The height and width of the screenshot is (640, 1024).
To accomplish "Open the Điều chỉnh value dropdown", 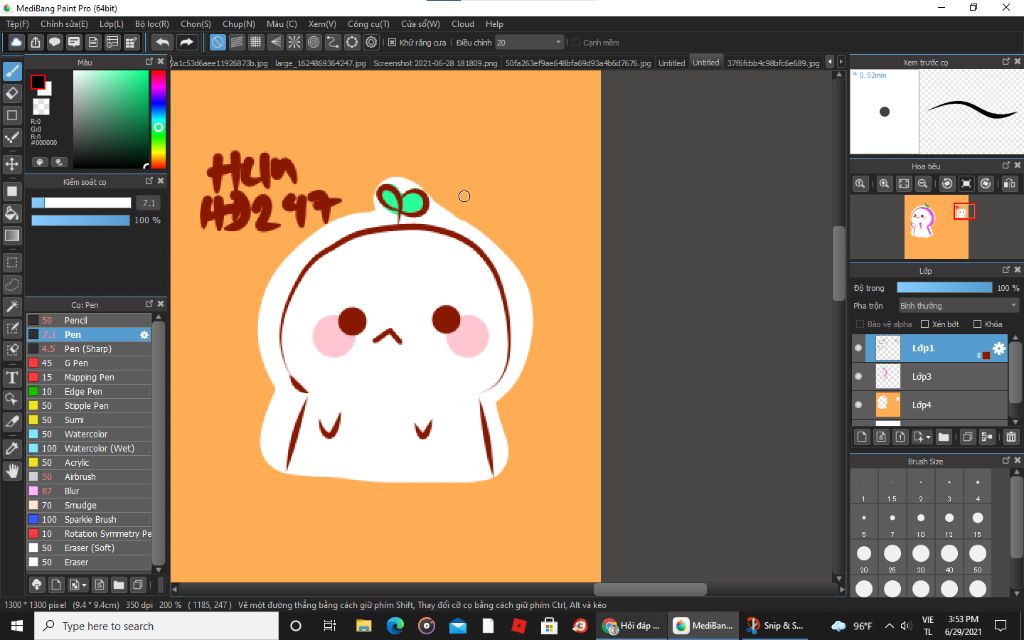I will pos(529,42).
